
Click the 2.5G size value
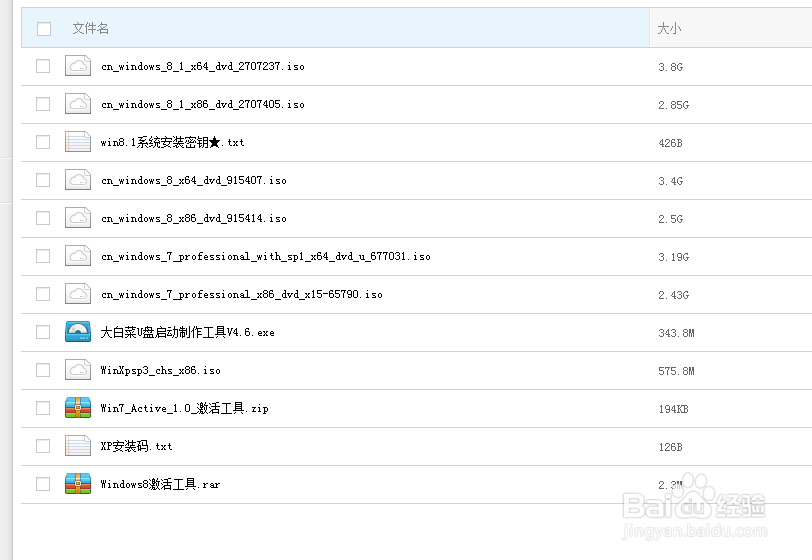(x=671, y=219)
